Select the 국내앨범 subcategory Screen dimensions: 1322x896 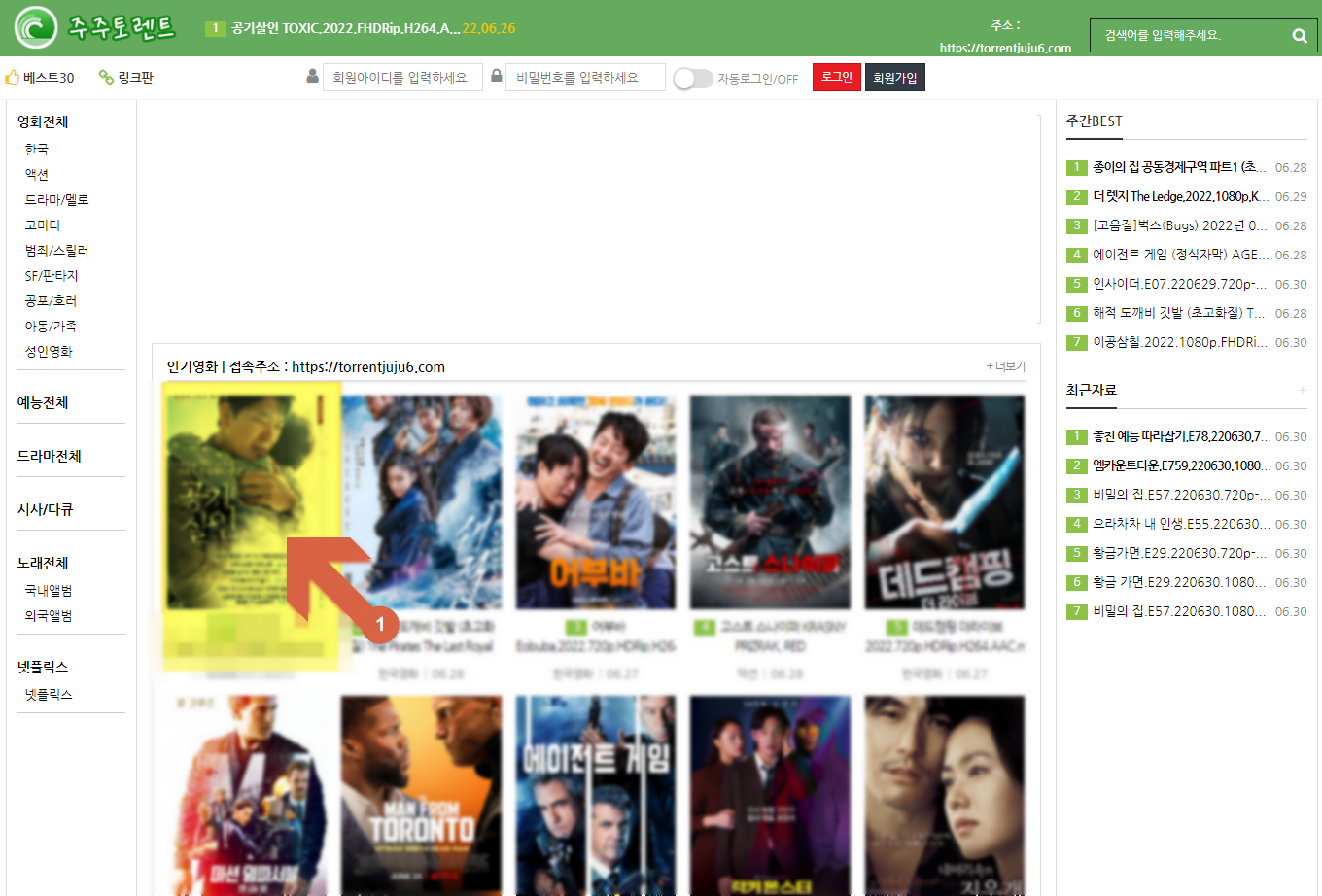coord(49,590)
